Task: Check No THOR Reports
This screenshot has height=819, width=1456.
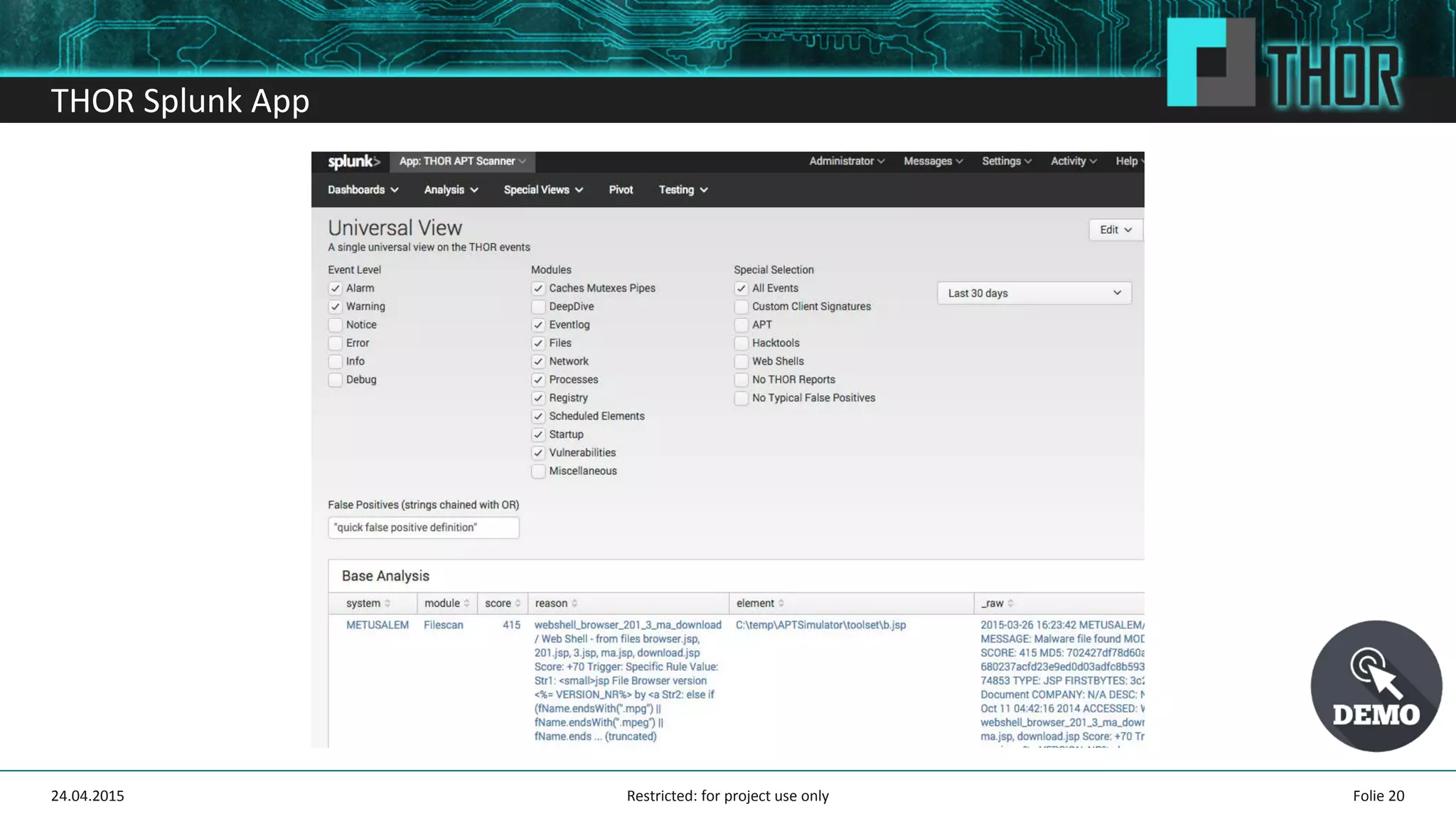Action: (742, 380)
